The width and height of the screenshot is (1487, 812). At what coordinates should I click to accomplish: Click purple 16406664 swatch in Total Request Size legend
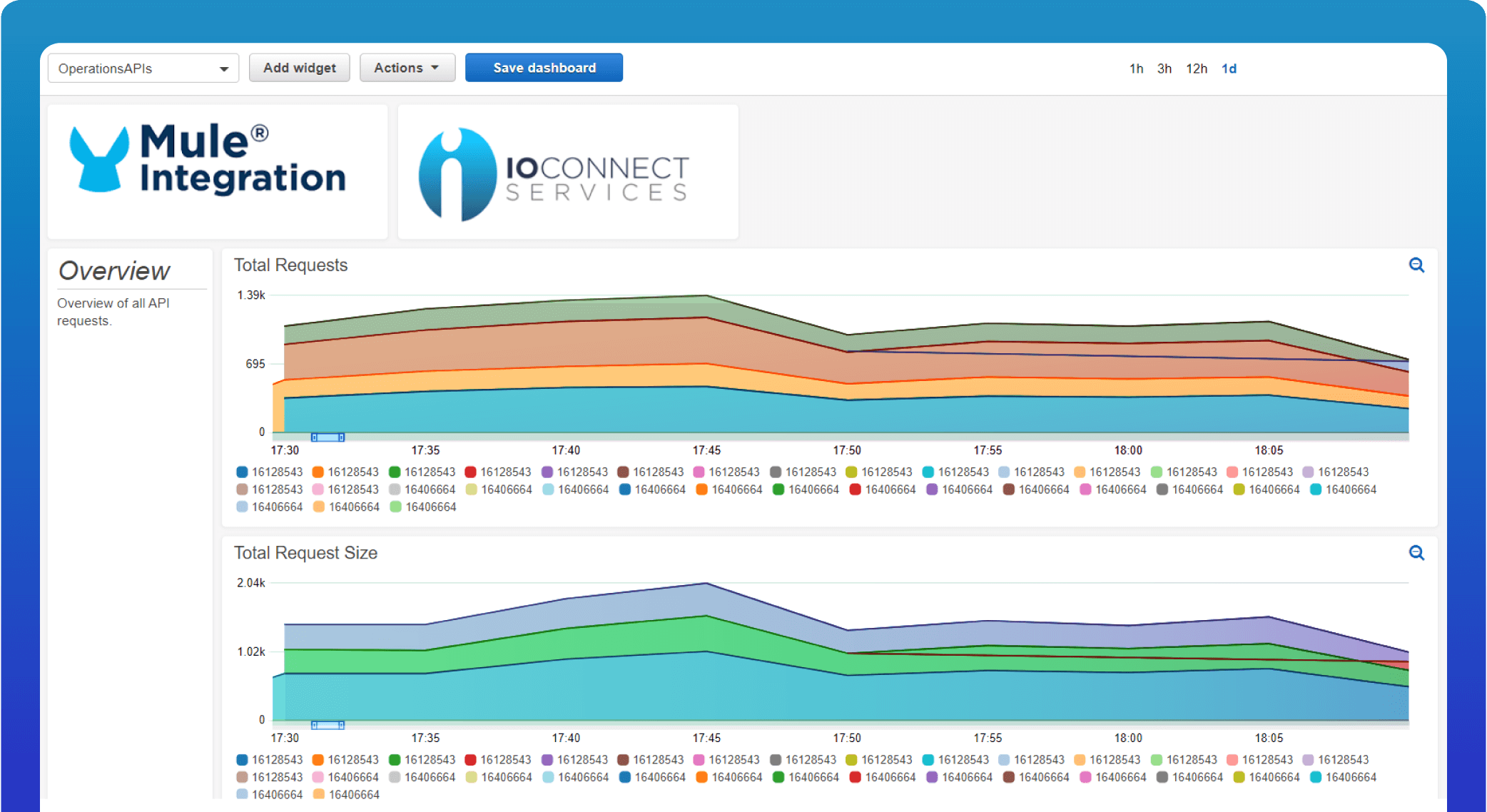pyautogui.click(x=932, y=777)
